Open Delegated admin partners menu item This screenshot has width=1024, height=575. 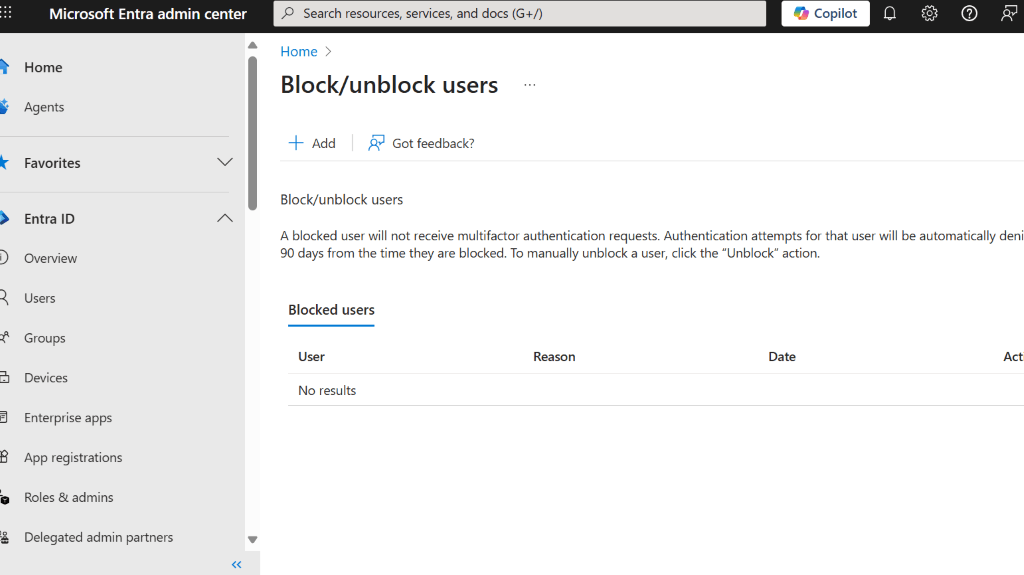tap(99, 537)
